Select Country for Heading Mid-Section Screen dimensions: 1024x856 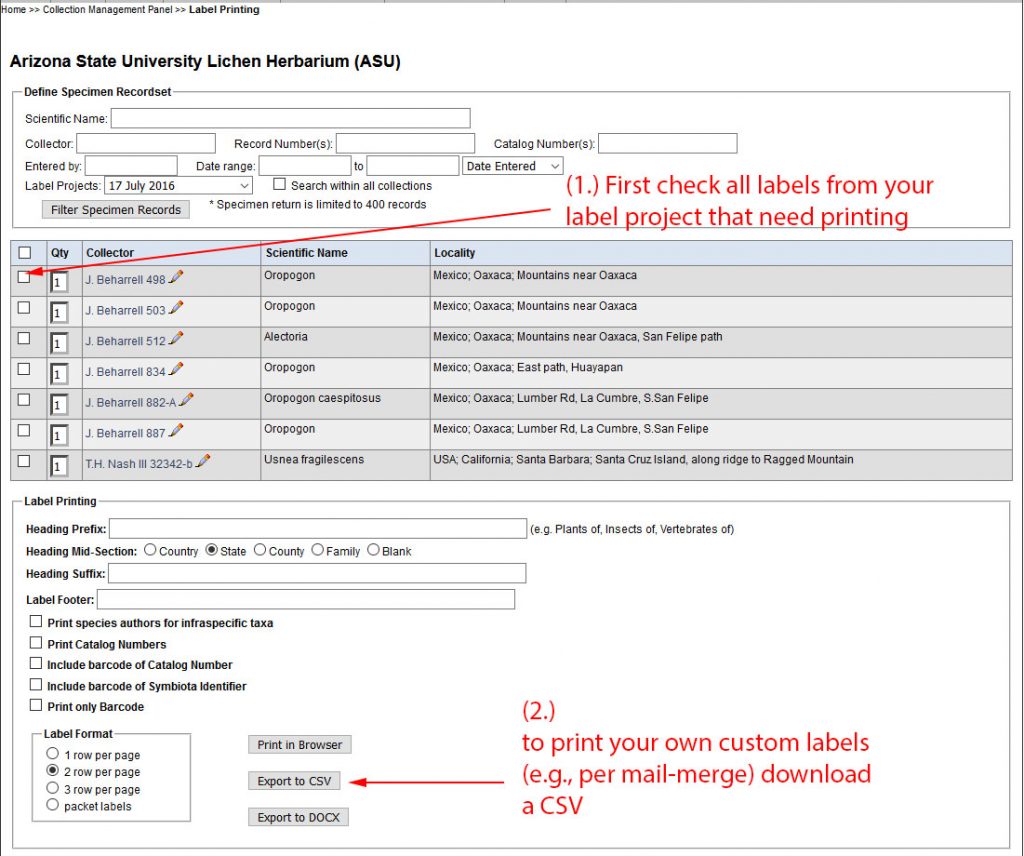tap(150, 550)
